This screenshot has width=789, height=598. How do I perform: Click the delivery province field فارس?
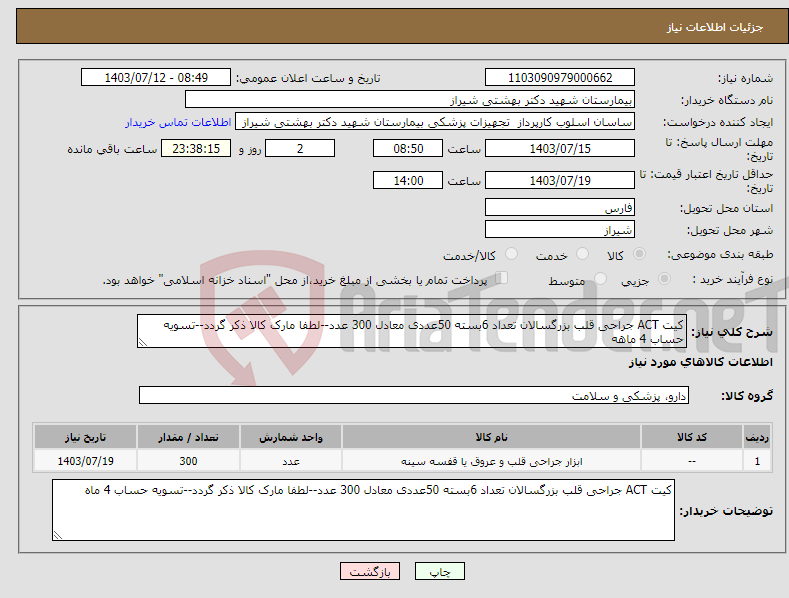pos(560,207)
